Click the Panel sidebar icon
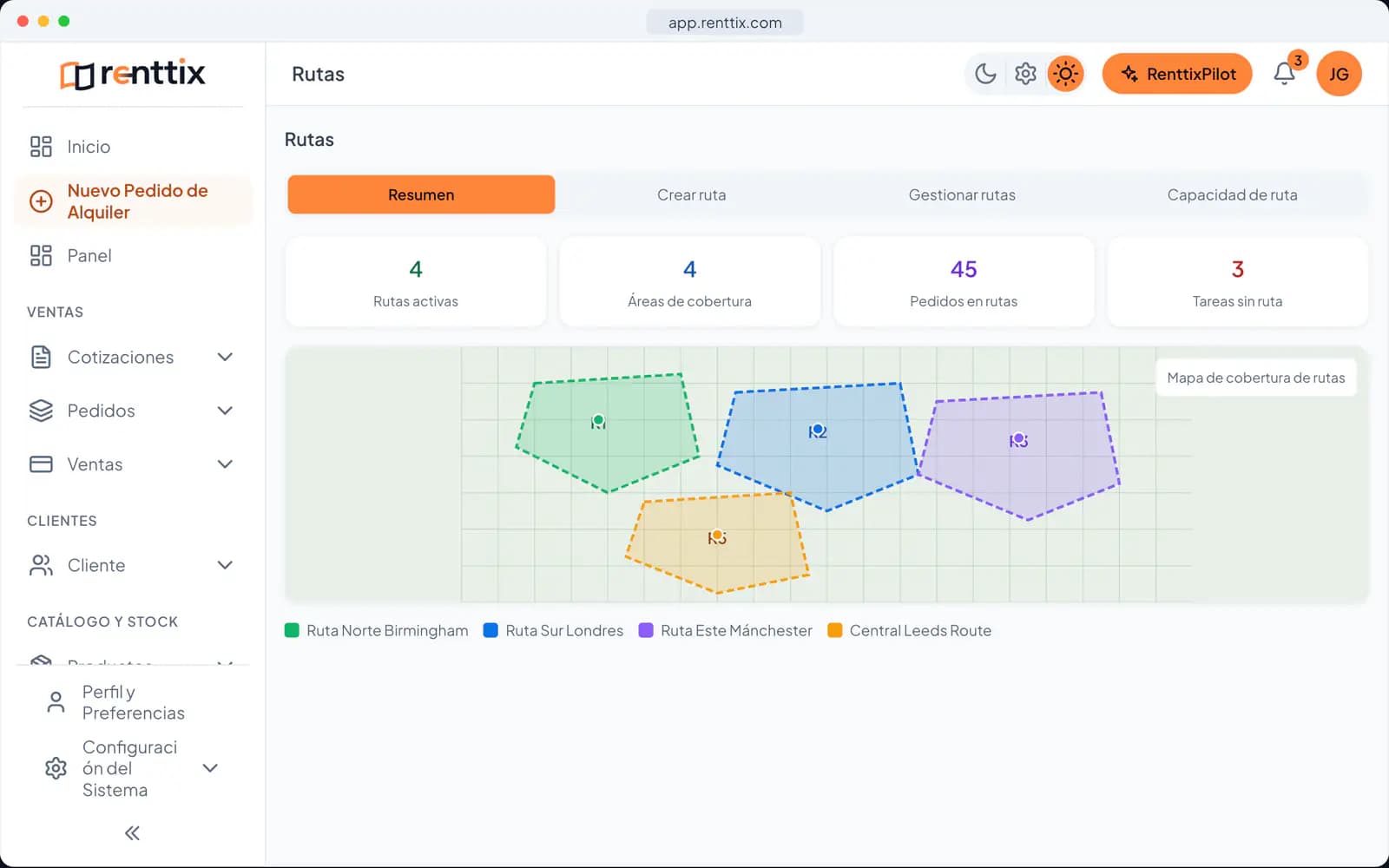 pyautogui.click(x=41, y=255)
